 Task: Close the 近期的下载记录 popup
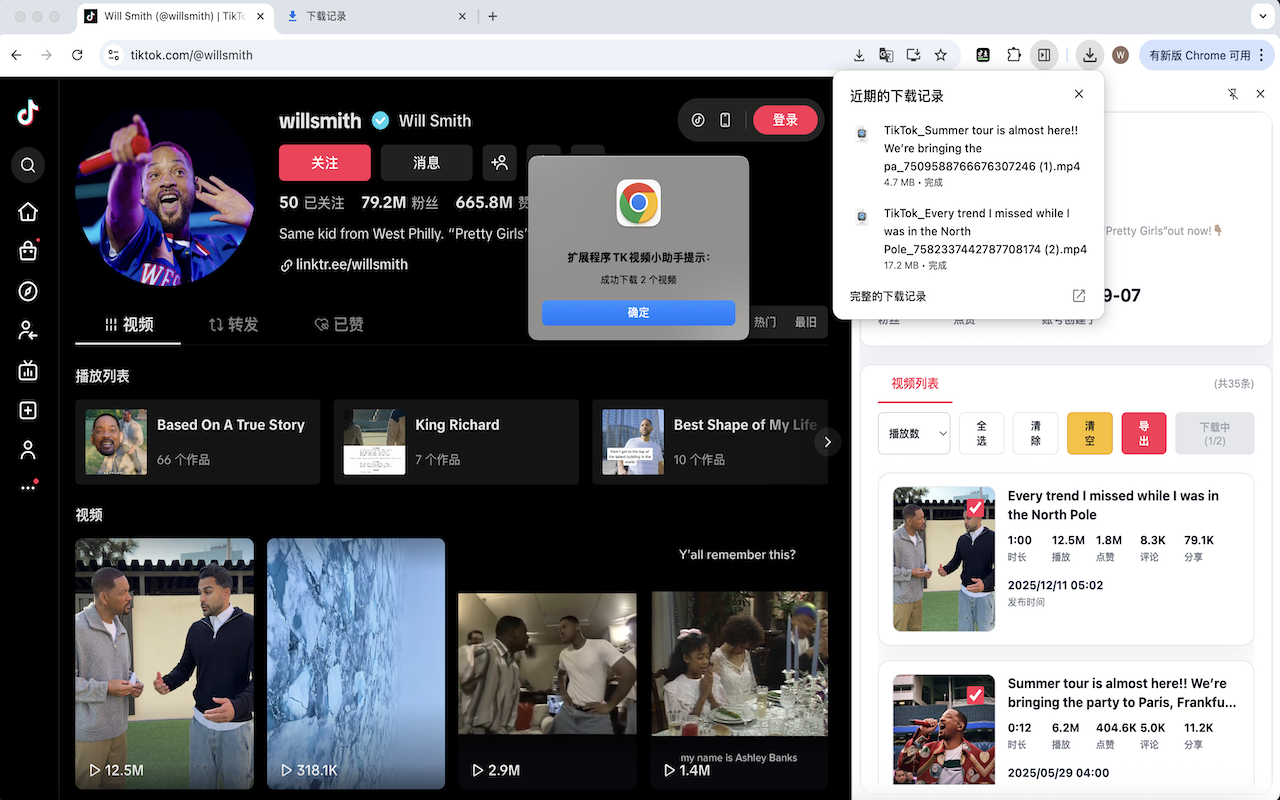pyautogui.click(x=1079, y=94)
